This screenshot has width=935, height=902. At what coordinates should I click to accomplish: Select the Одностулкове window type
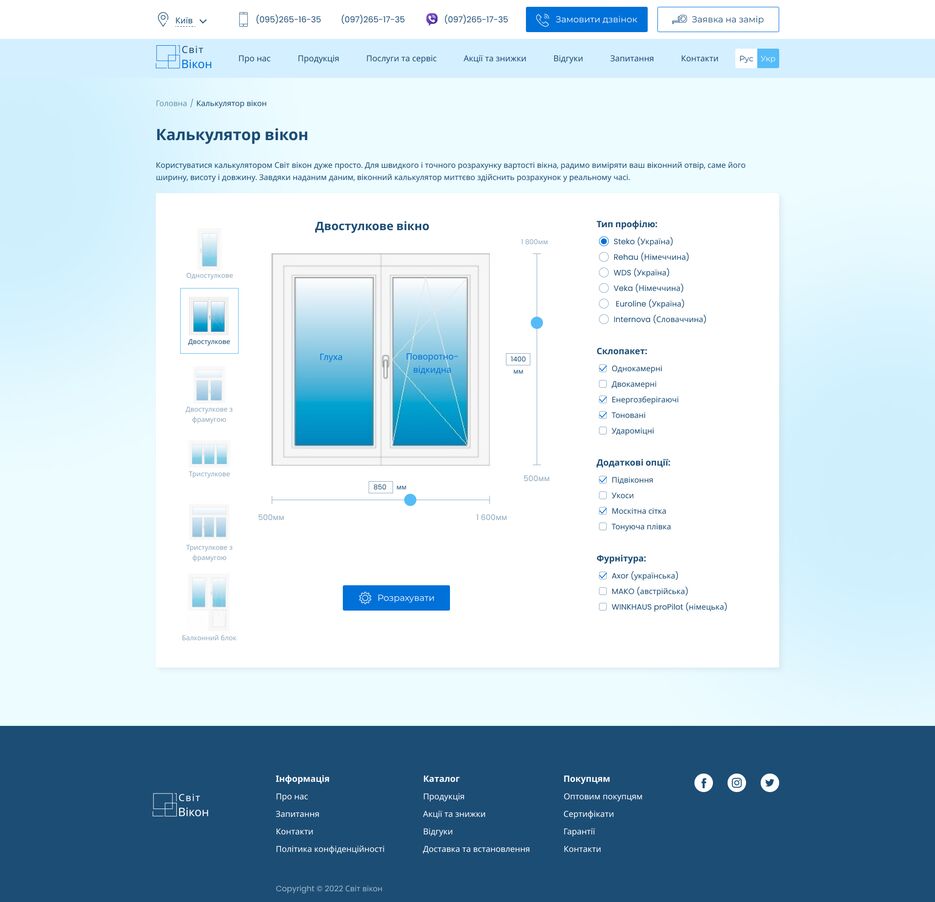tap(209, 255)
